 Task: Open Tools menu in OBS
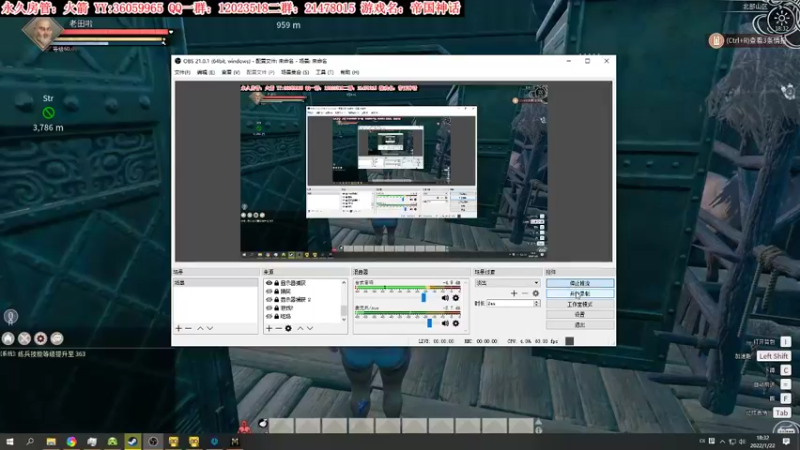[x=324, y=72]
